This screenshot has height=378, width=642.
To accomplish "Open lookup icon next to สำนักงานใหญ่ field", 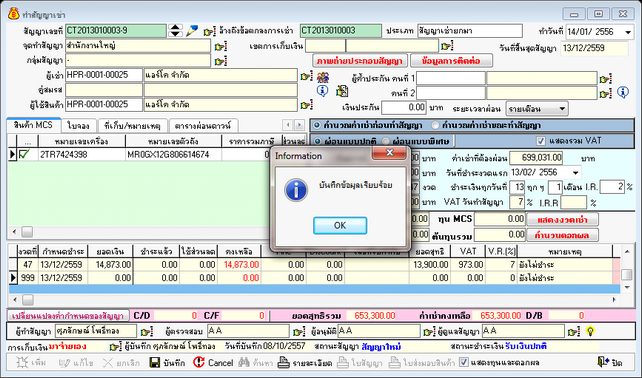I will 221,46.
